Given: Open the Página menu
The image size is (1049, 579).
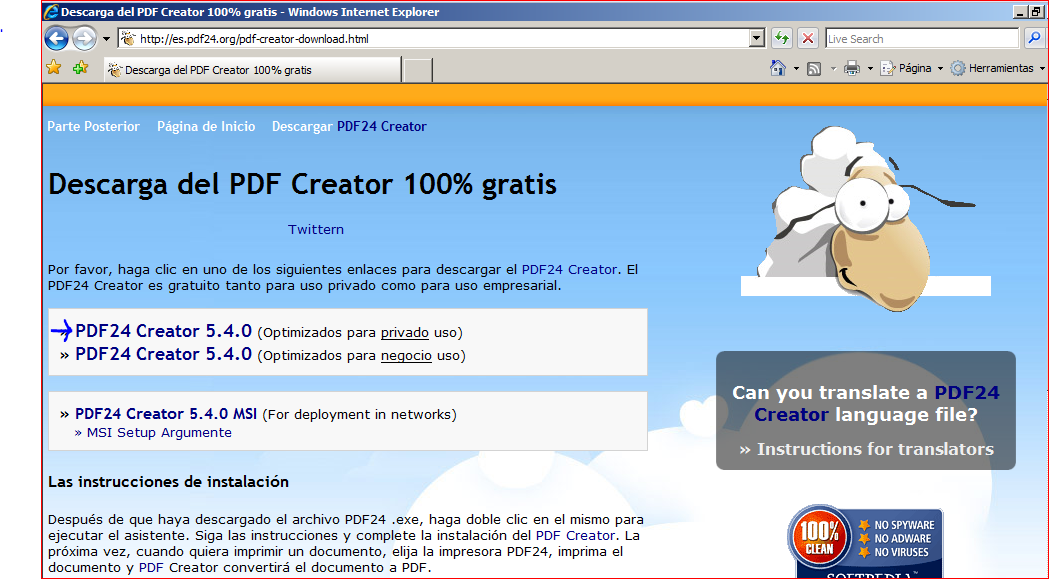Looking at the screenshot, I should (912, 68).
